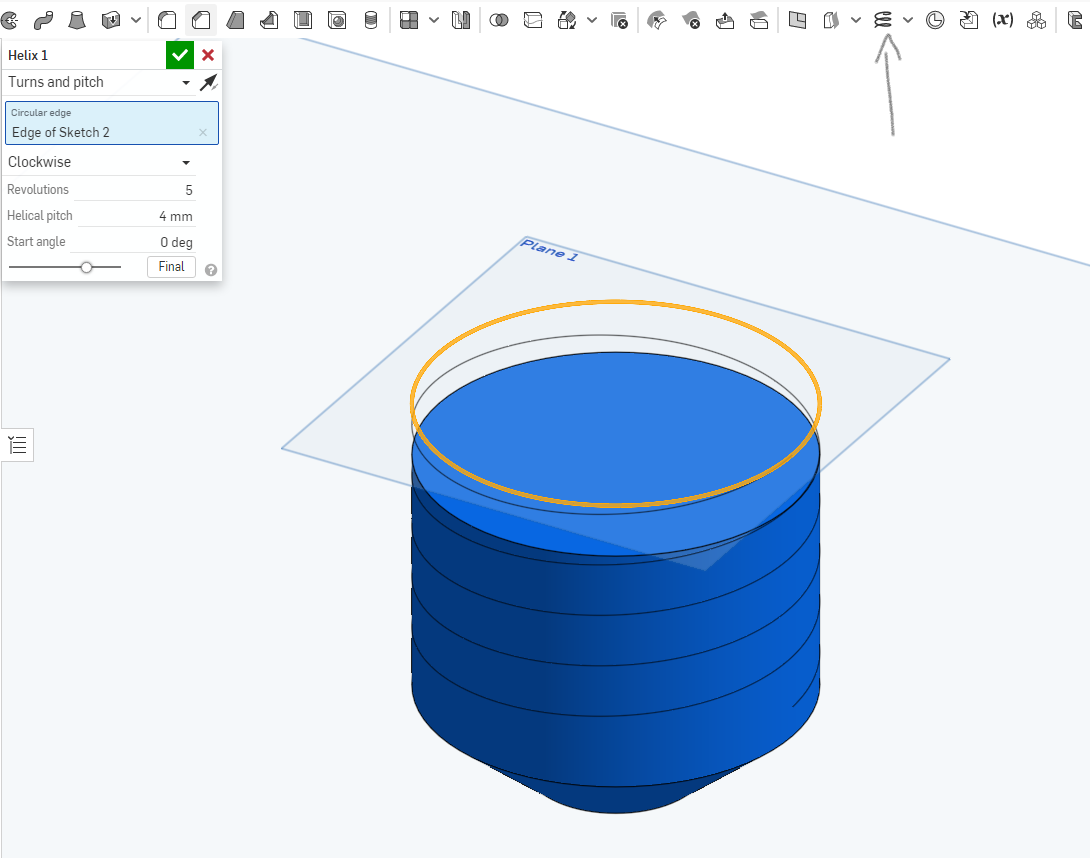Select the External thread tool
Screen dimensions: 1090x858
pos(371,20)
